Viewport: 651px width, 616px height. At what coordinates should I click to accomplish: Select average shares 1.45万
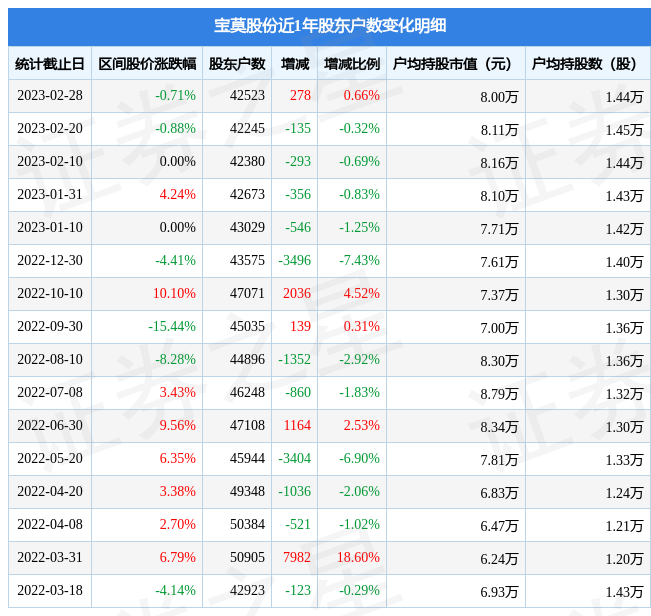point(624,130)
